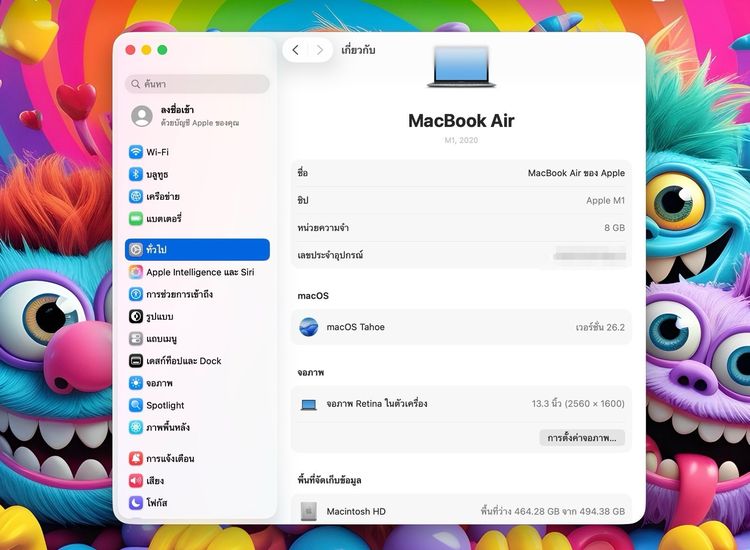Screen dimensions: 750x550
Task: Click the macOS Tahoe icon
Action: 309,327
